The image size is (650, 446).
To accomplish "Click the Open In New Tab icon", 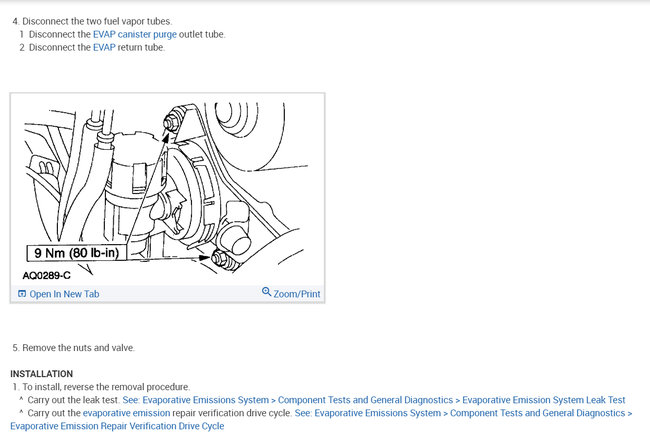I will (x=22, y=294).
